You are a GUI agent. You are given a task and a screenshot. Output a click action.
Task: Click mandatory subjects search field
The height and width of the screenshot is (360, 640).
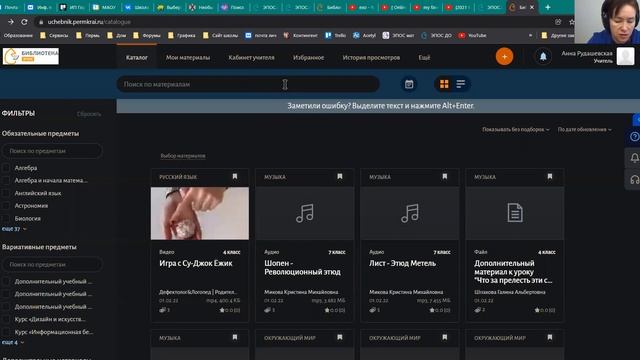(x=52, y=151)
